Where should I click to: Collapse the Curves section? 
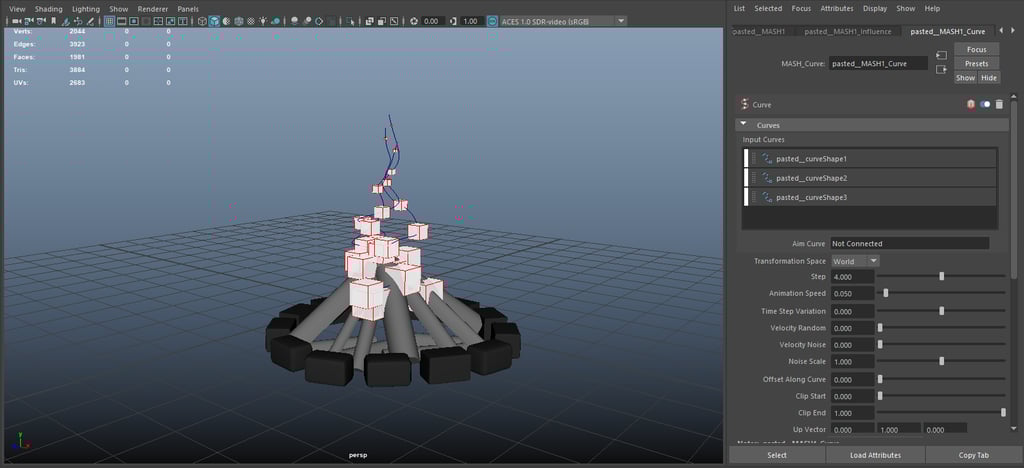pos(743,125)
